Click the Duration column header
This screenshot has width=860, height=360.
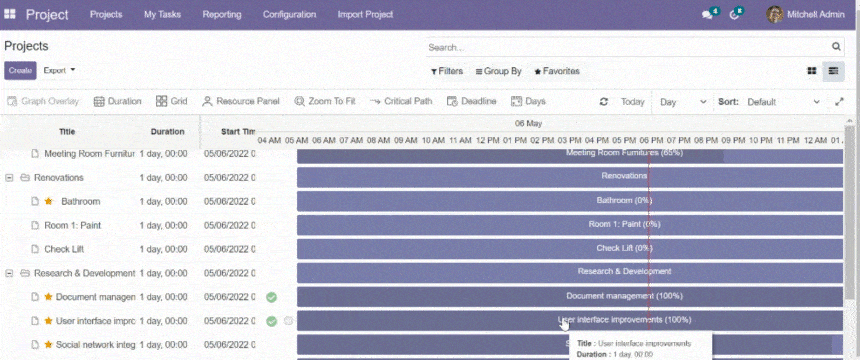pos(167,132)
